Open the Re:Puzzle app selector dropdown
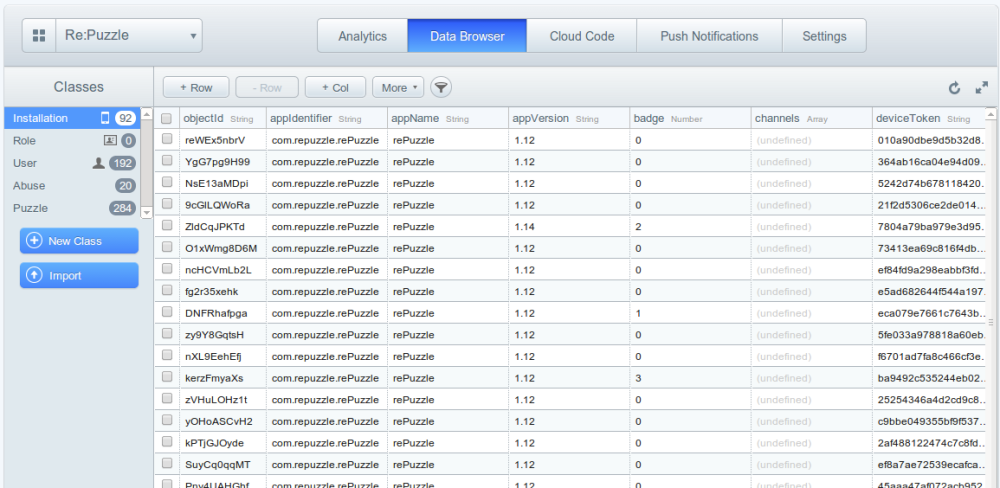This screenshot has width=1000, height=488. [x=130, y=36]
